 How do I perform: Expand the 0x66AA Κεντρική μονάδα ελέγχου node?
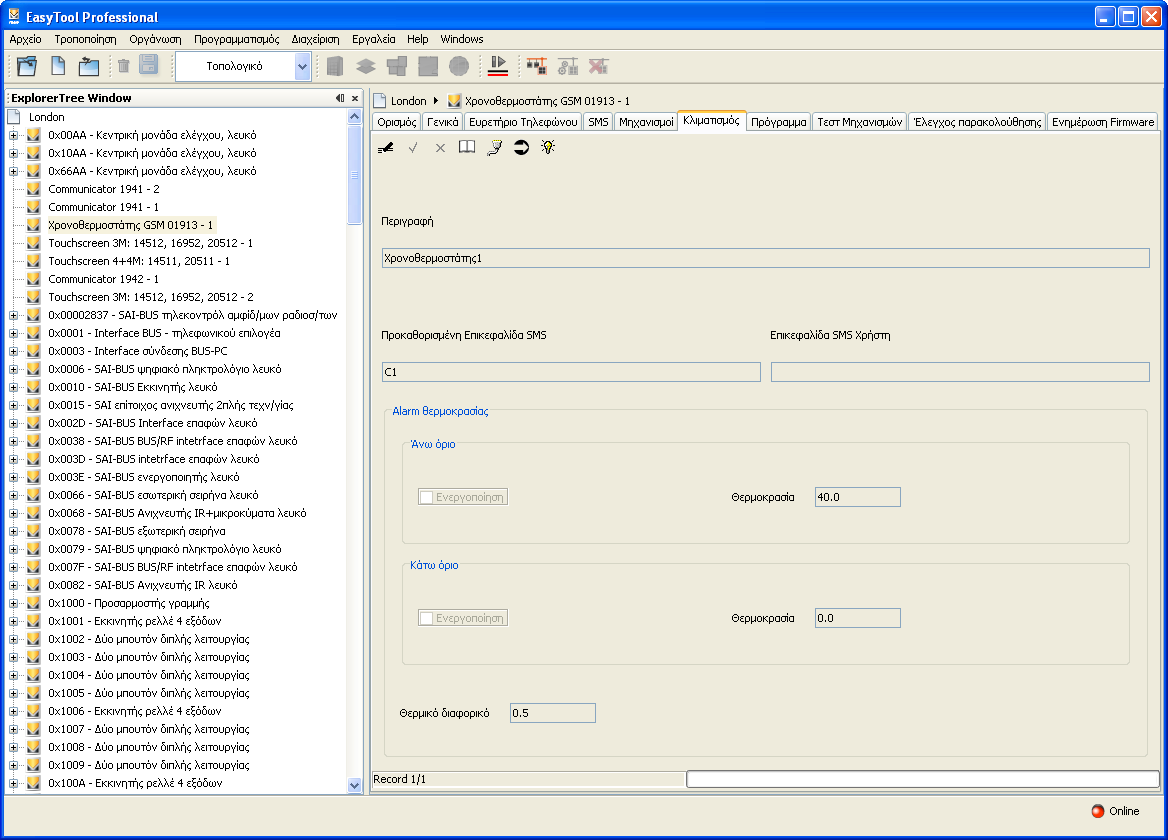click(13, 171)
